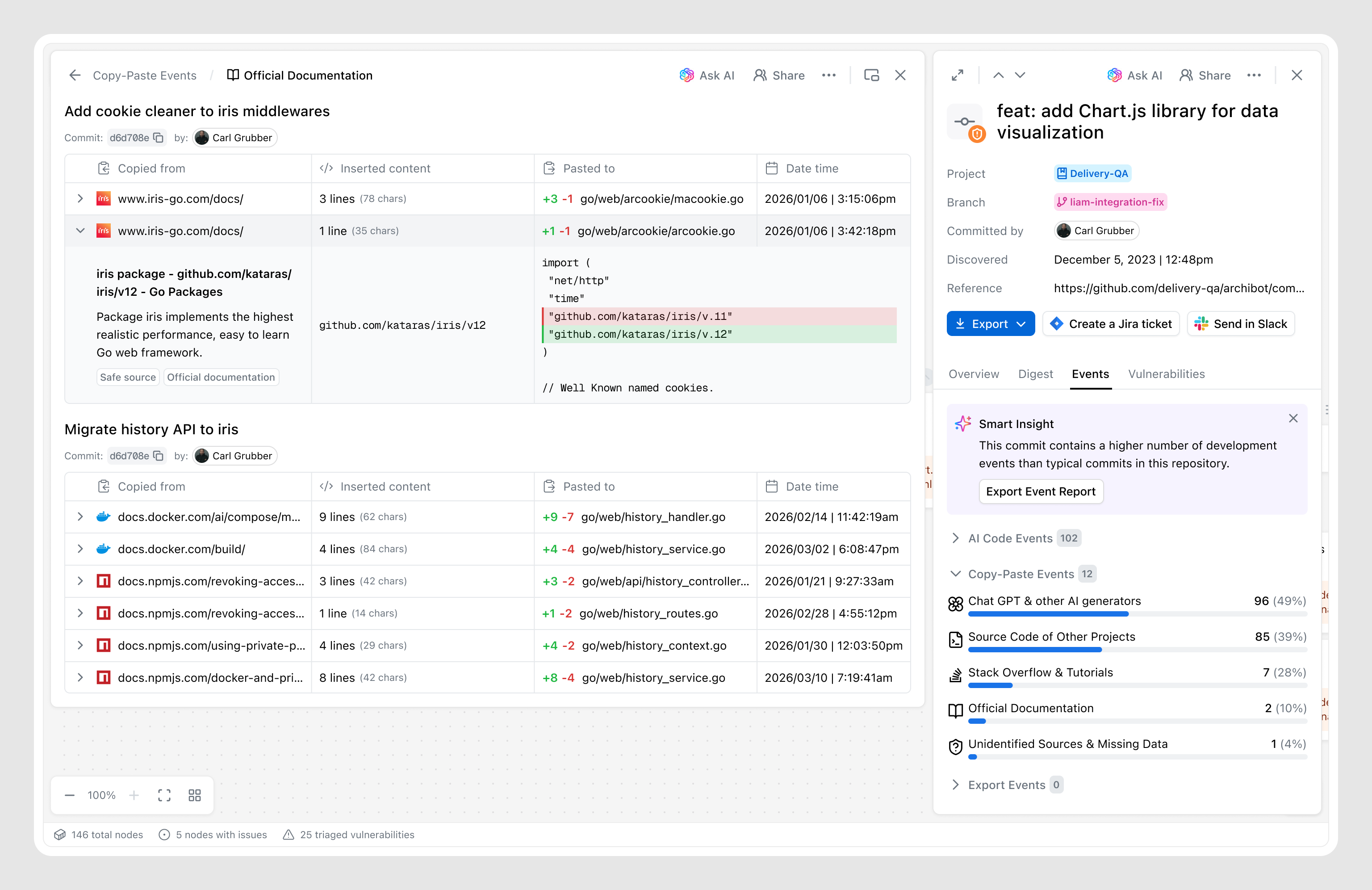Open the grid layout view icon
Screen dimensions: 1372x890
[x=194, y=795]
